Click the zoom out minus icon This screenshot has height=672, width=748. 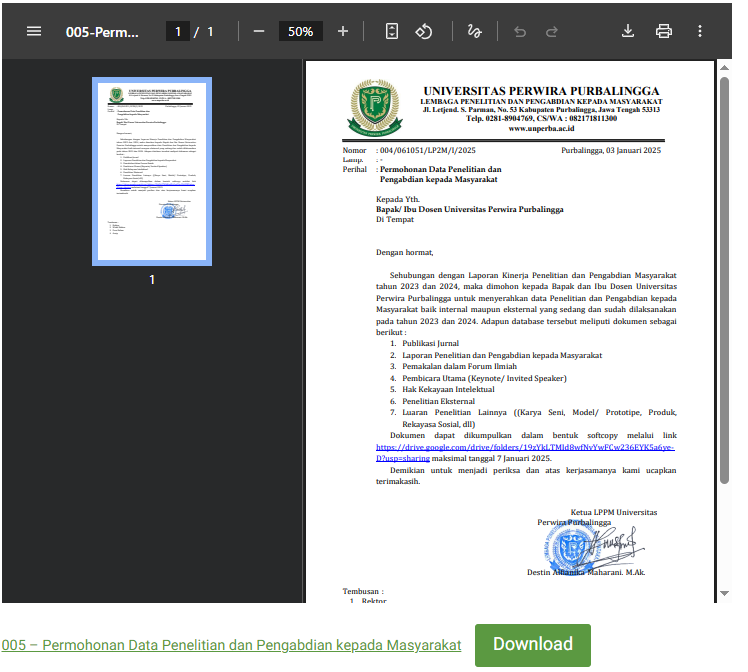tap(259, 31)
